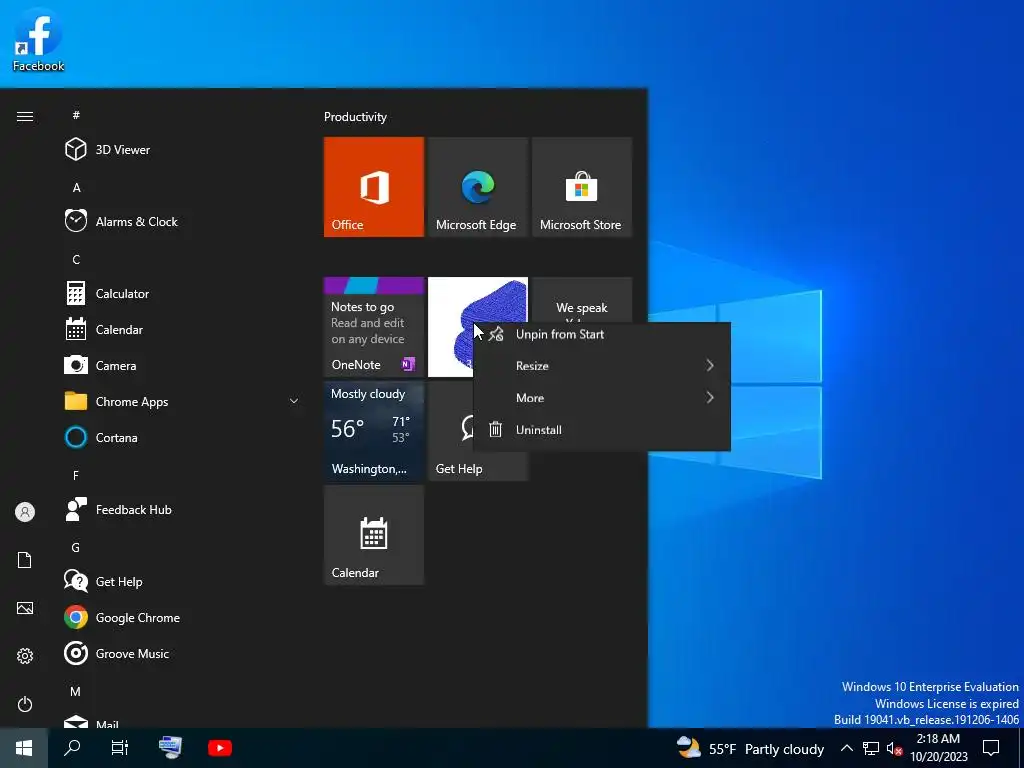Select Unpin from Start
This screenshot has height=768, width=1024.
601,334
